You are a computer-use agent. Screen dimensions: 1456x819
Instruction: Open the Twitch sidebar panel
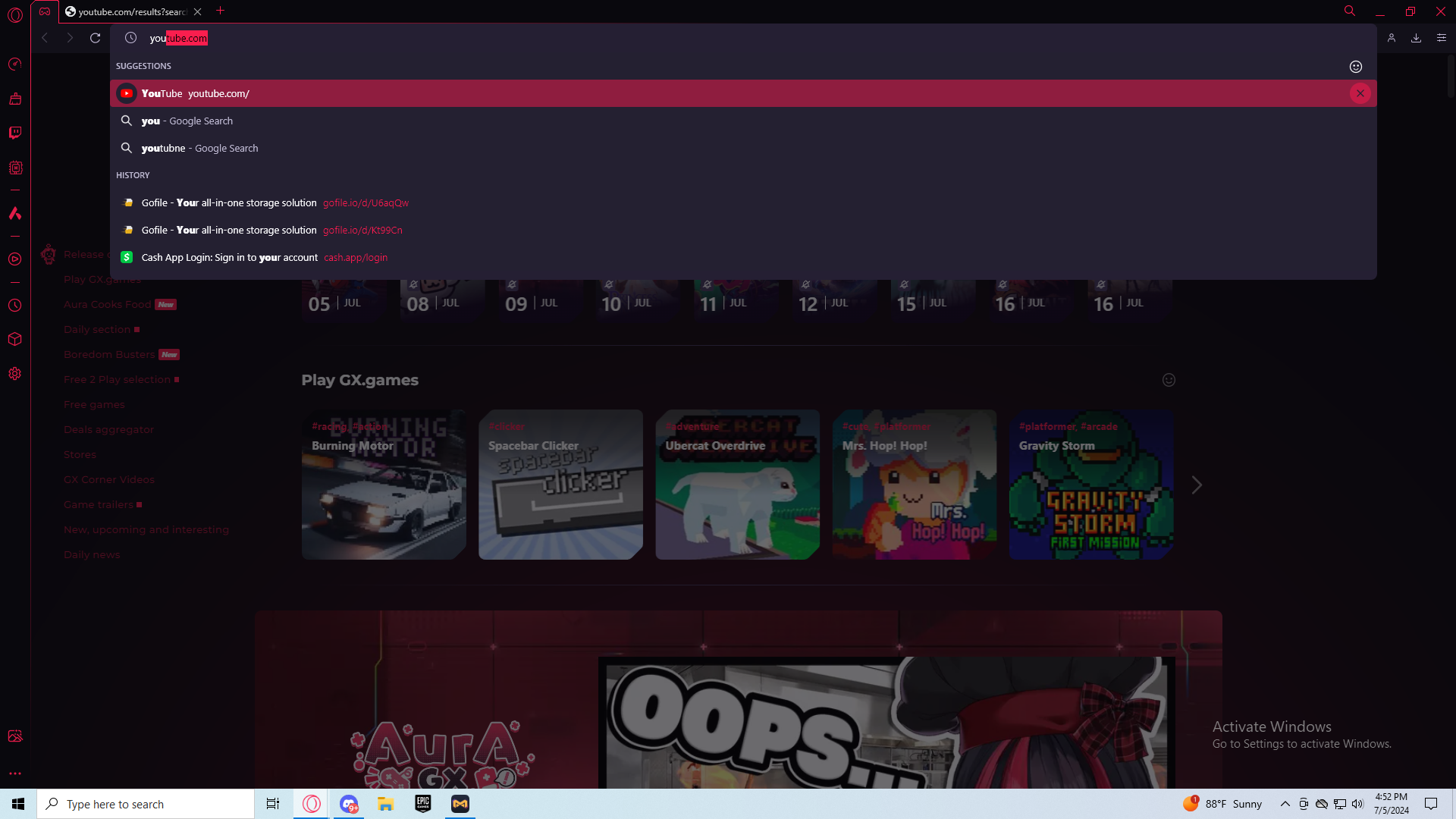click(x=15, y=133)
